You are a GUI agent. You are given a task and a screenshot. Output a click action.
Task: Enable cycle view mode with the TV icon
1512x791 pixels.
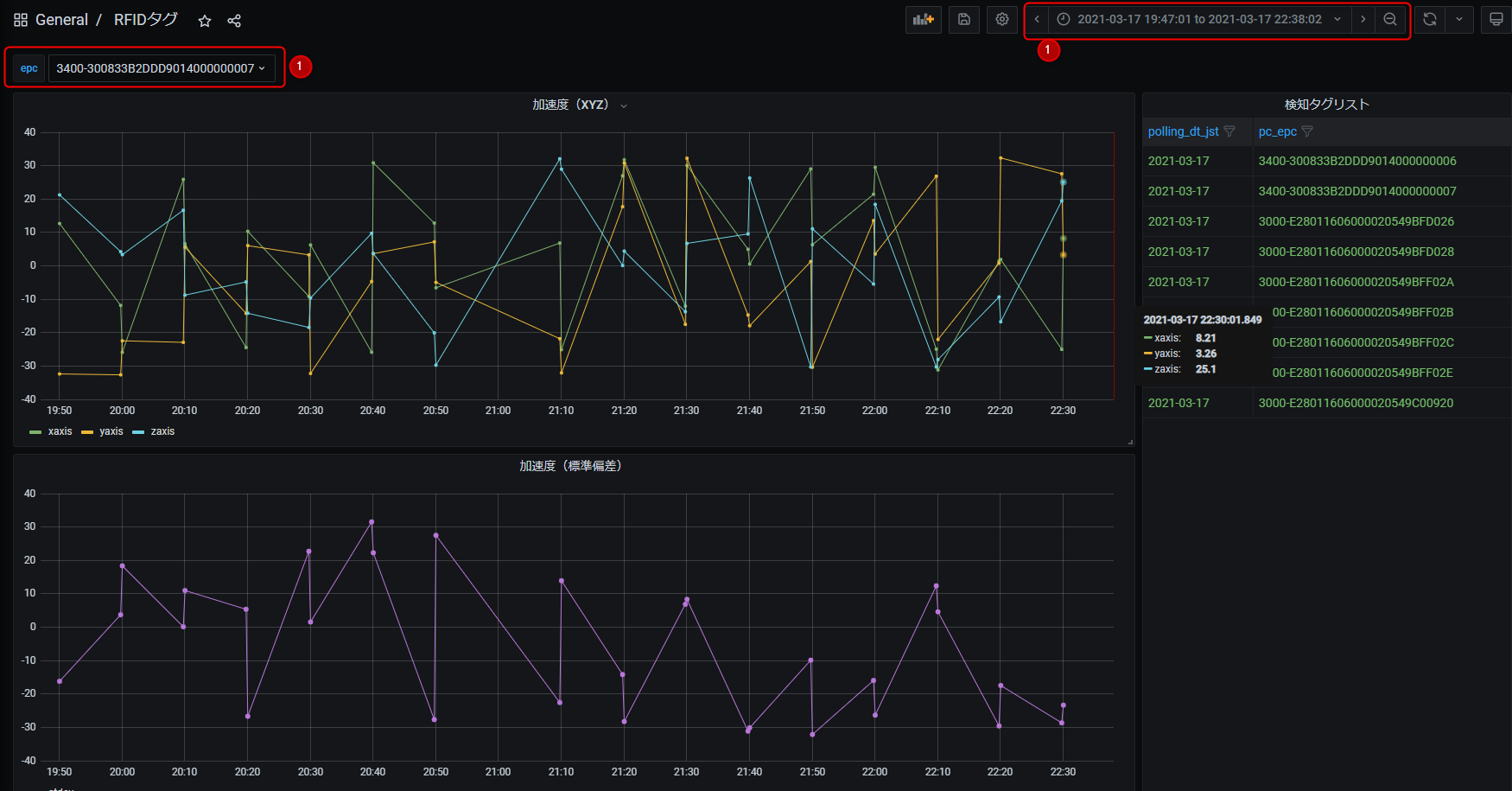click(1496, 19)
